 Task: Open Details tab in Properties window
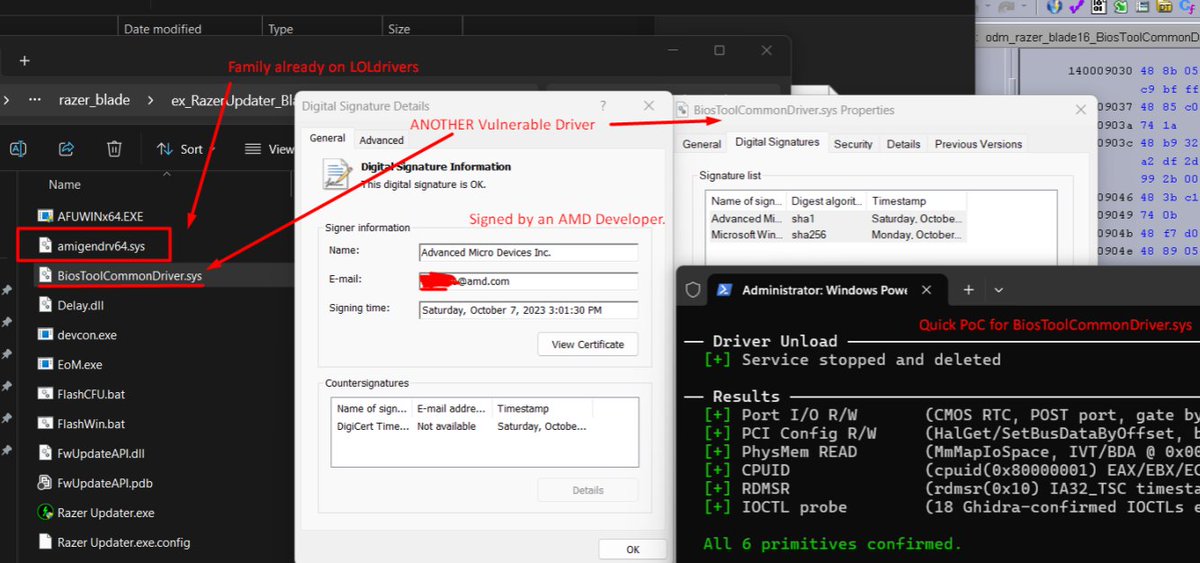click(x=903, y=144)
